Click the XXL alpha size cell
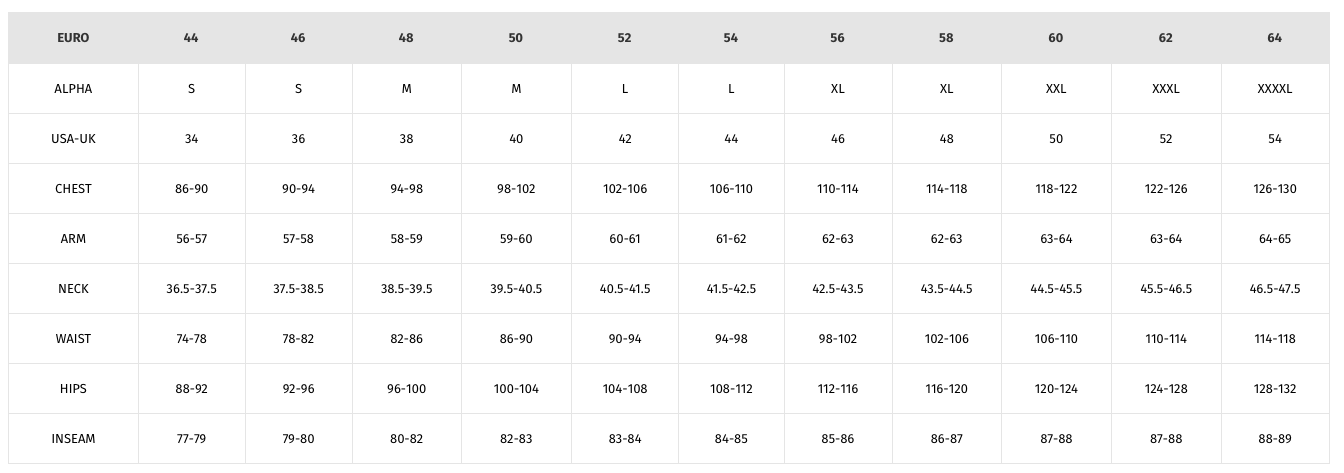 (x=1055, y=89)
